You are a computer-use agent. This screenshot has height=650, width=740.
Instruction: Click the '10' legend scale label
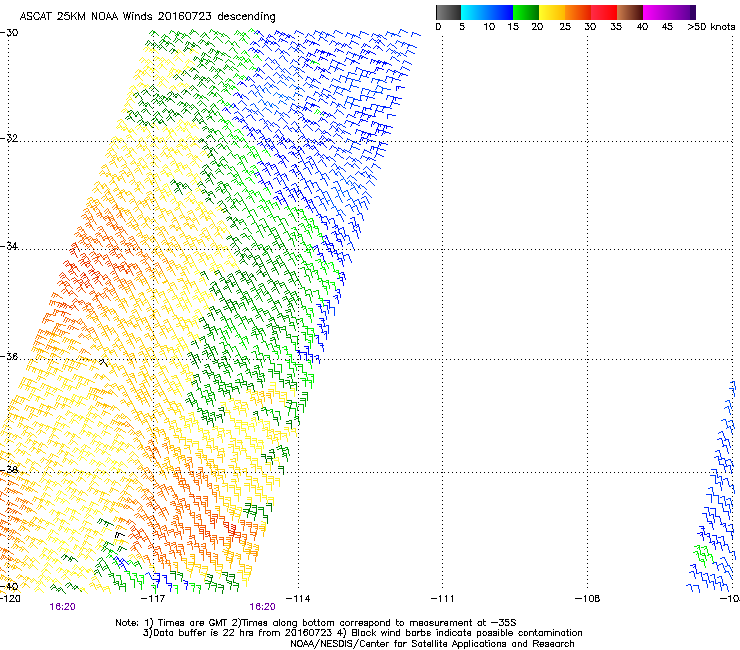tap(489, 27)
